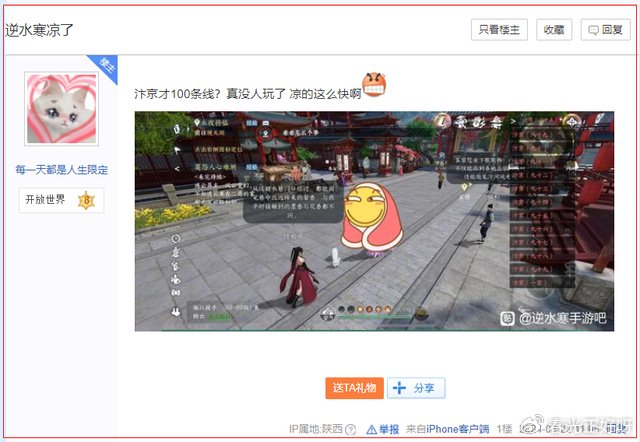640x442 pixels.
Task: Click the 开放世界 level badge
Action: [61, 200]
